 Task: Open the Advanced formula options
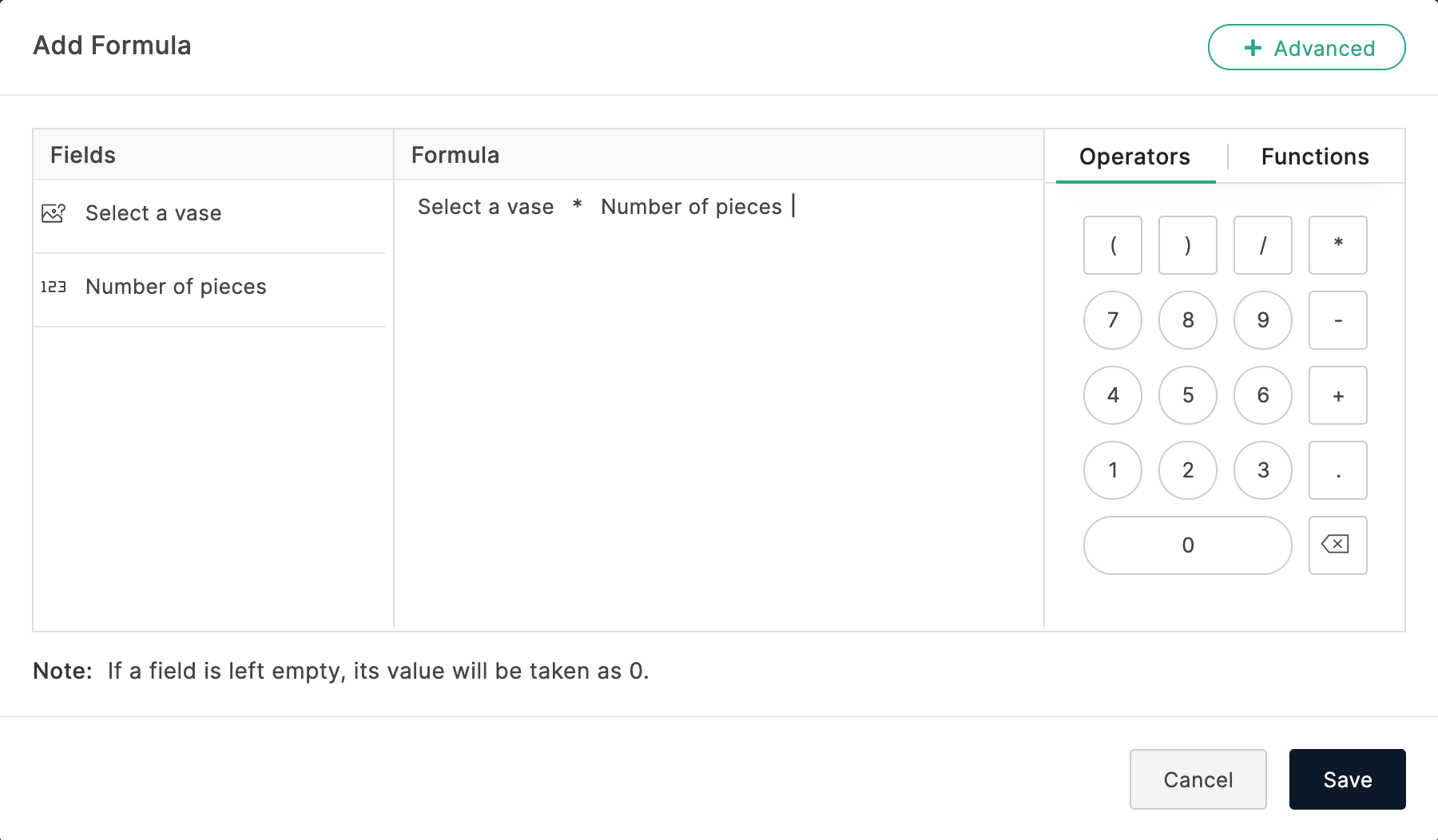tap(1306, 48)
